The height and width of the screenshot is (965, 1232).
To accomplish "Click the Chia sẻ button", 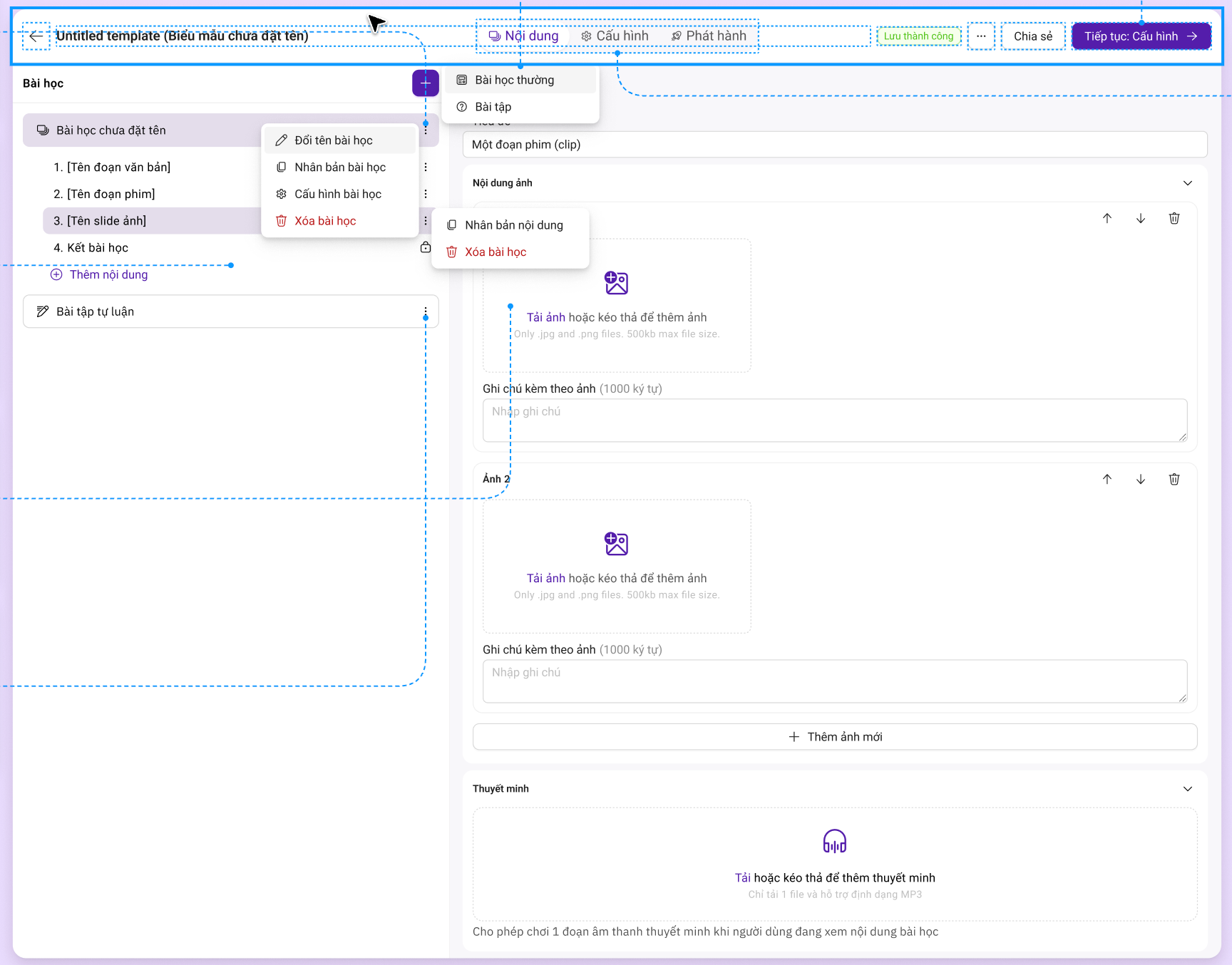I will click(1033, 36).
